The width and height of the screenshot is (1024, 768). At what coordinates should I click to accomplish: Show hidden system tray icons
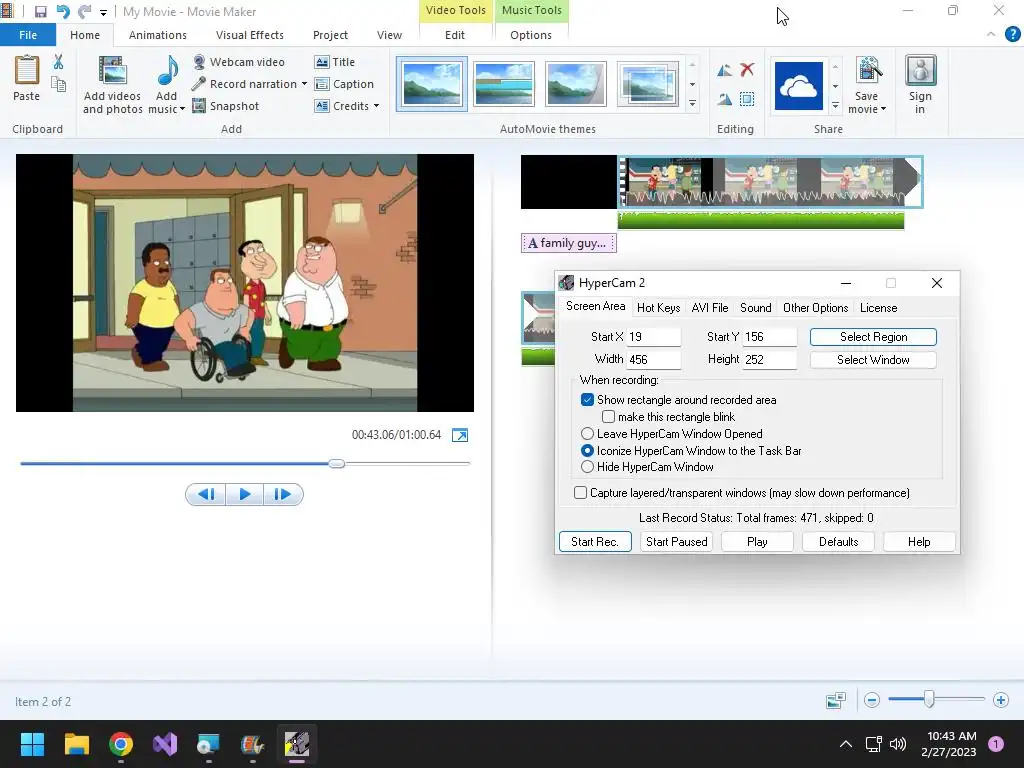click(846, 744)
